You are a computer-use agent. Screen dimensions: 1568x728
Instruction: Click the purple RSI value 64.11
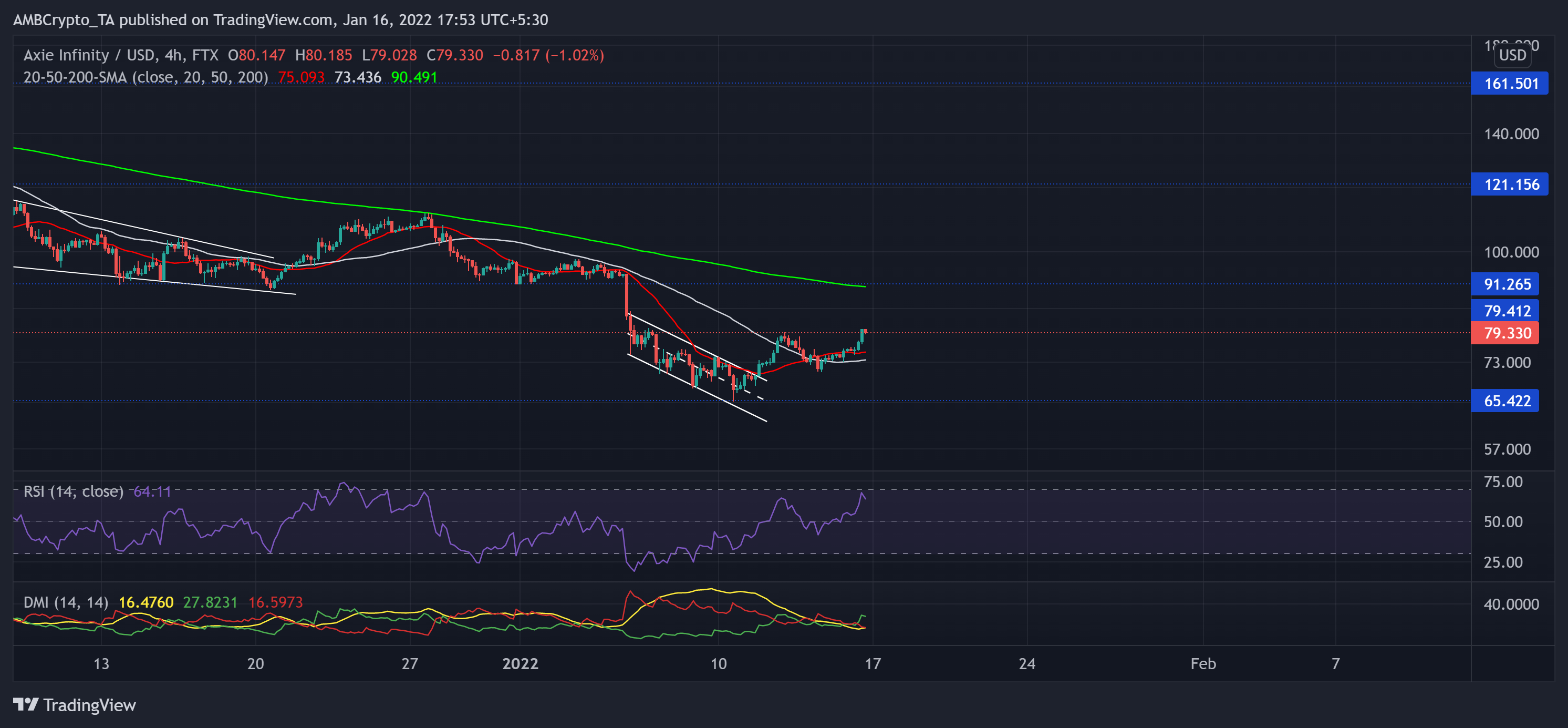(x=152, y=491)
